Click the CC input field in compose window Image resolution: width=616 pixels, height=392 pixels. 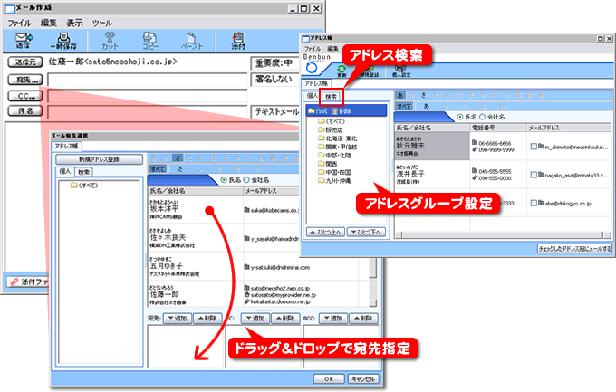(147, 96)
